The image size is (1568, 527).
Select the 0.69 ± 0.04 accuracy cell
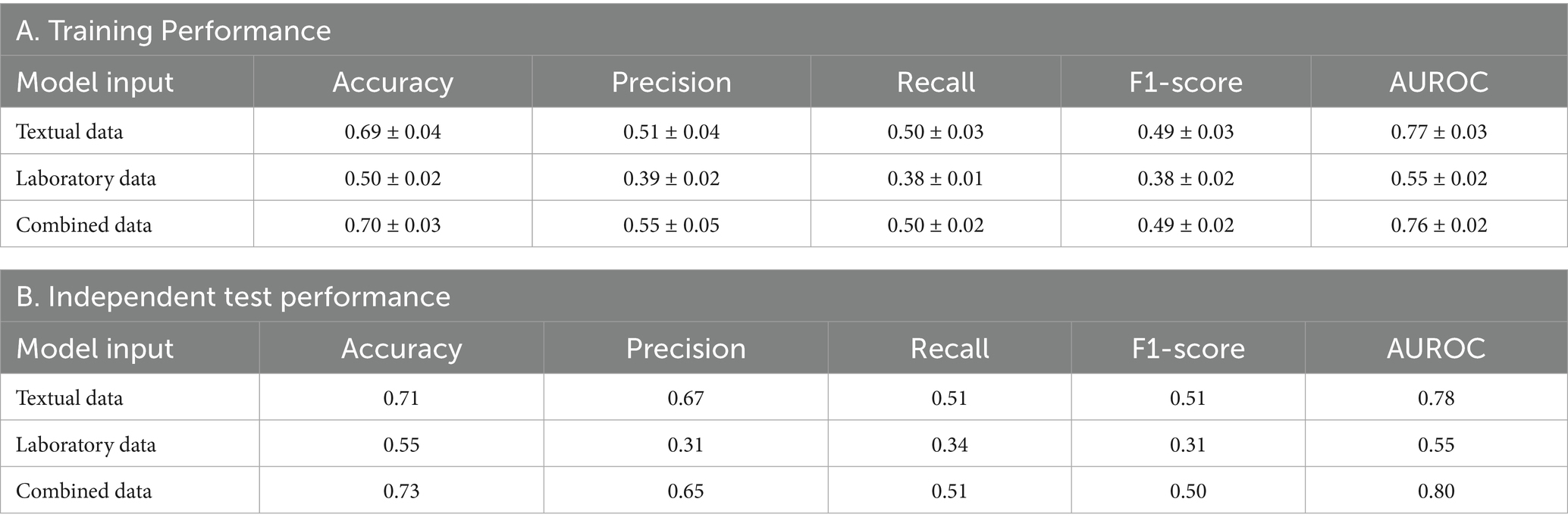(393, 132)
